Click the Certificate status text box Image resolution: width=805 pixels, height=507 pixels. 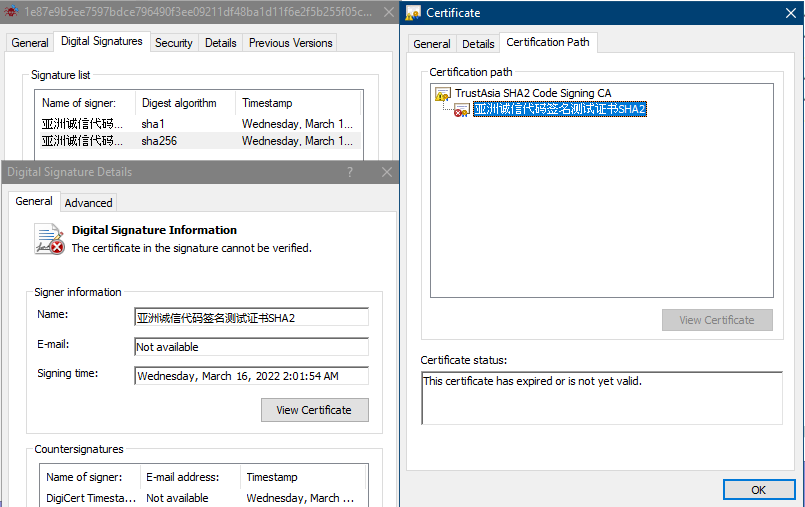point(602,398)
